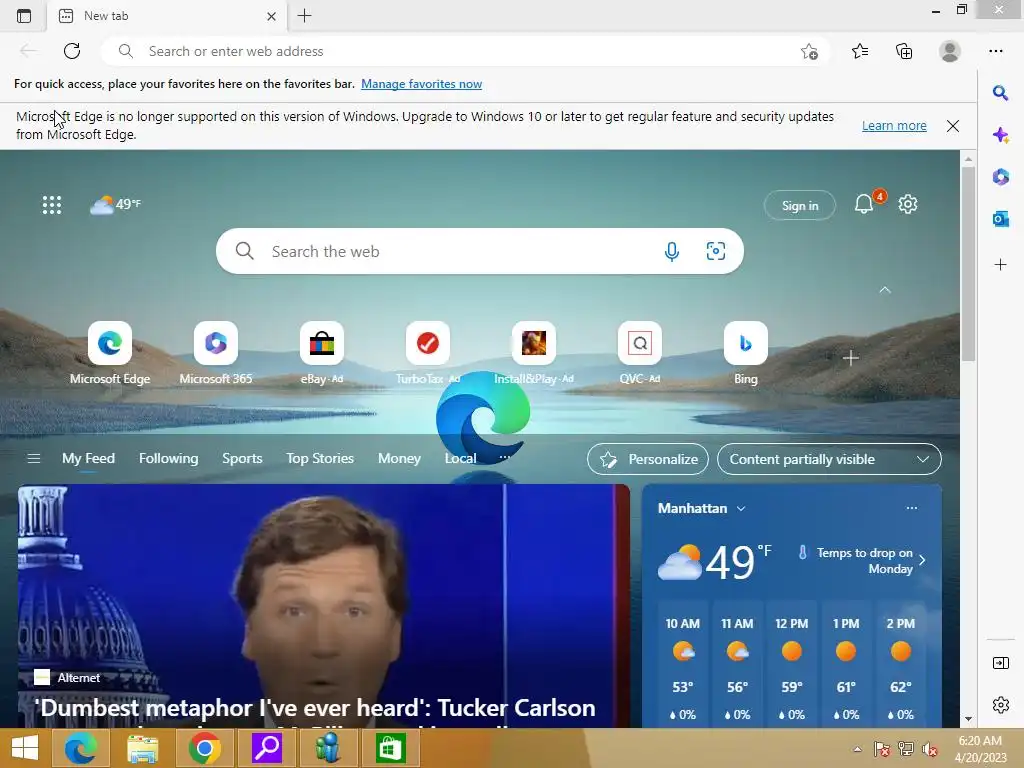Add a new quick link site

pos(850,358)
